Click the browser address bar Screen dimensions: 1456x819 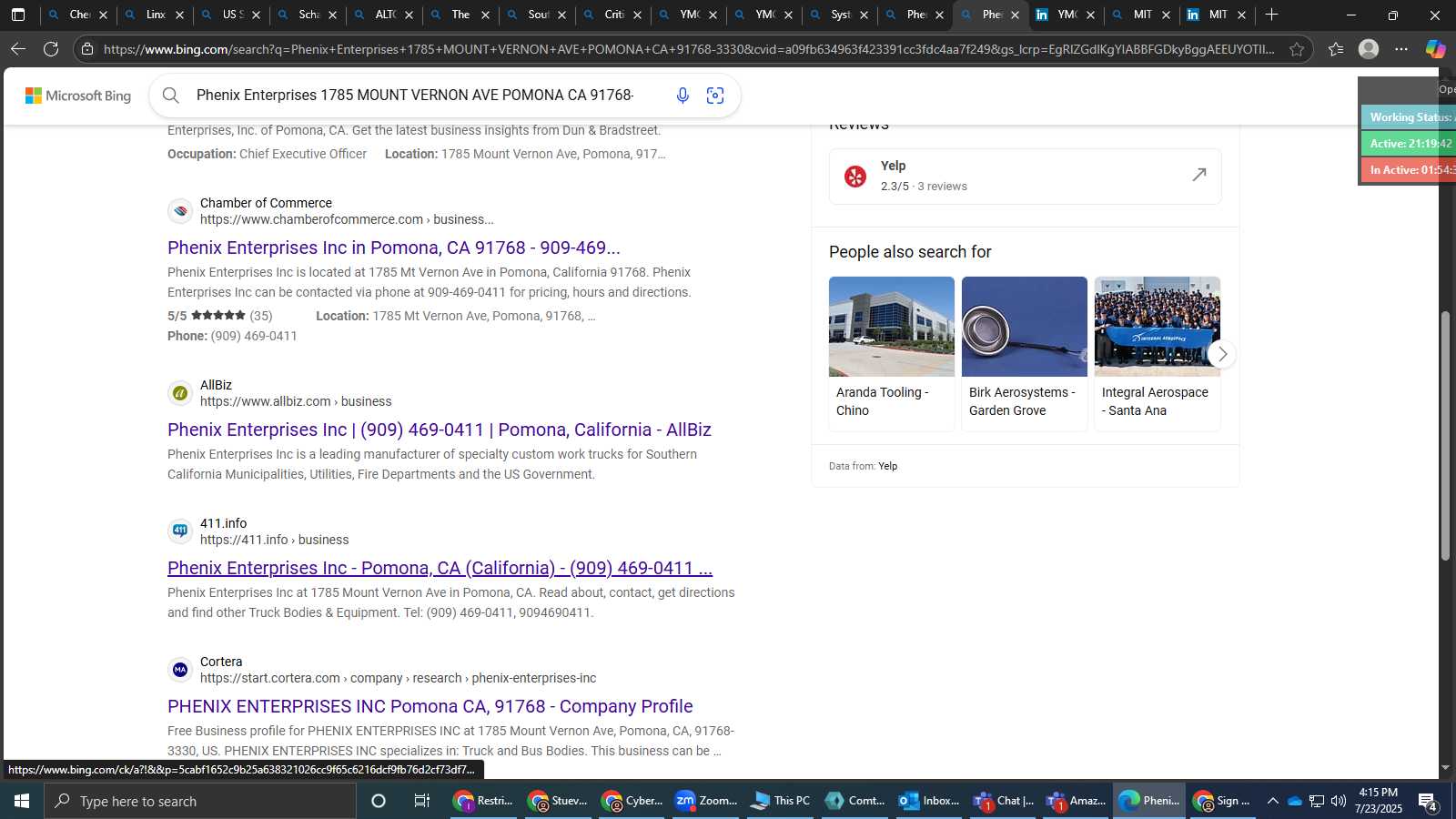[688, 49]
